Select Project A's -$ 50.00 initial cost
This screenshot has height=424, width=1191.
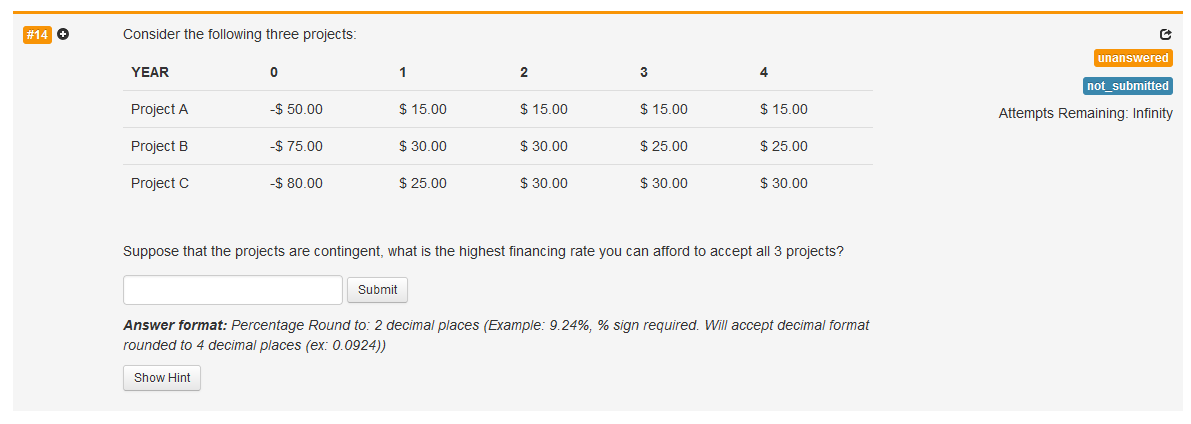pyautogui.click(x=296, y=109)
